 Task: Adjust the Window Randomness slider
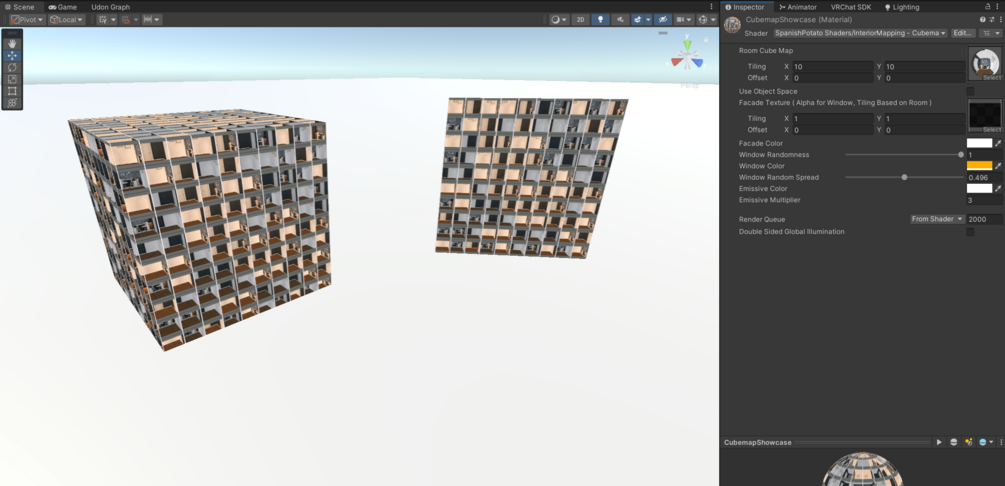[903, 155]
